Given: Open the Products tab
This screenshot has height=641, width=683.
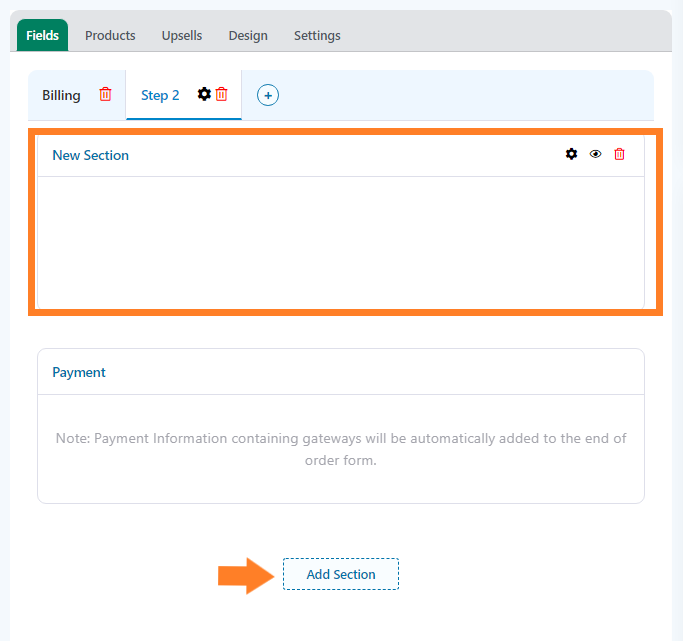Looking at the screenshot, I should pos(110,35).
